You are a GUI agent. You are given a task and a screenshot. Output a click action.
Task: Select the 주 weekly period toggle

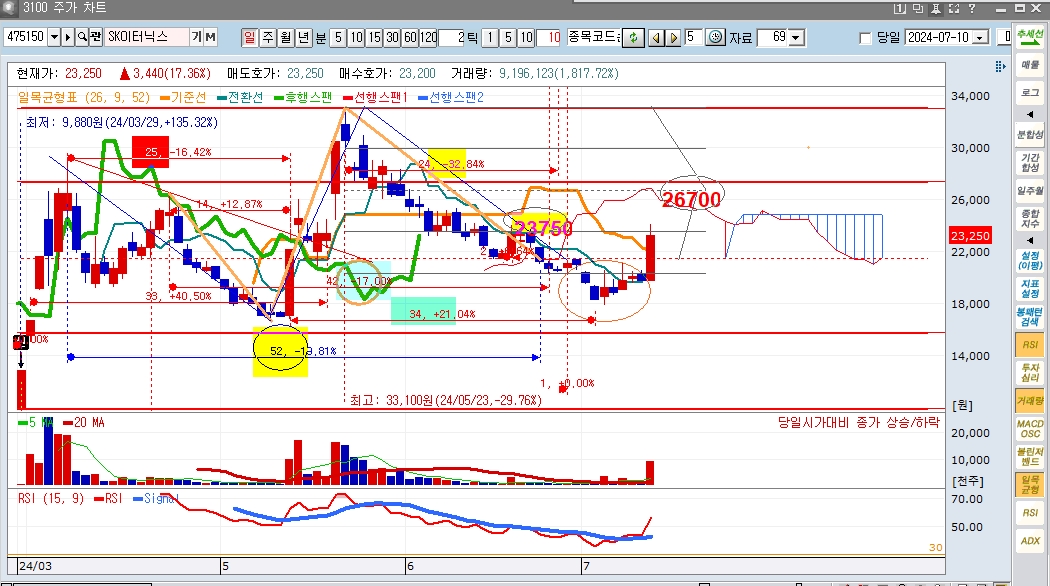268,38
